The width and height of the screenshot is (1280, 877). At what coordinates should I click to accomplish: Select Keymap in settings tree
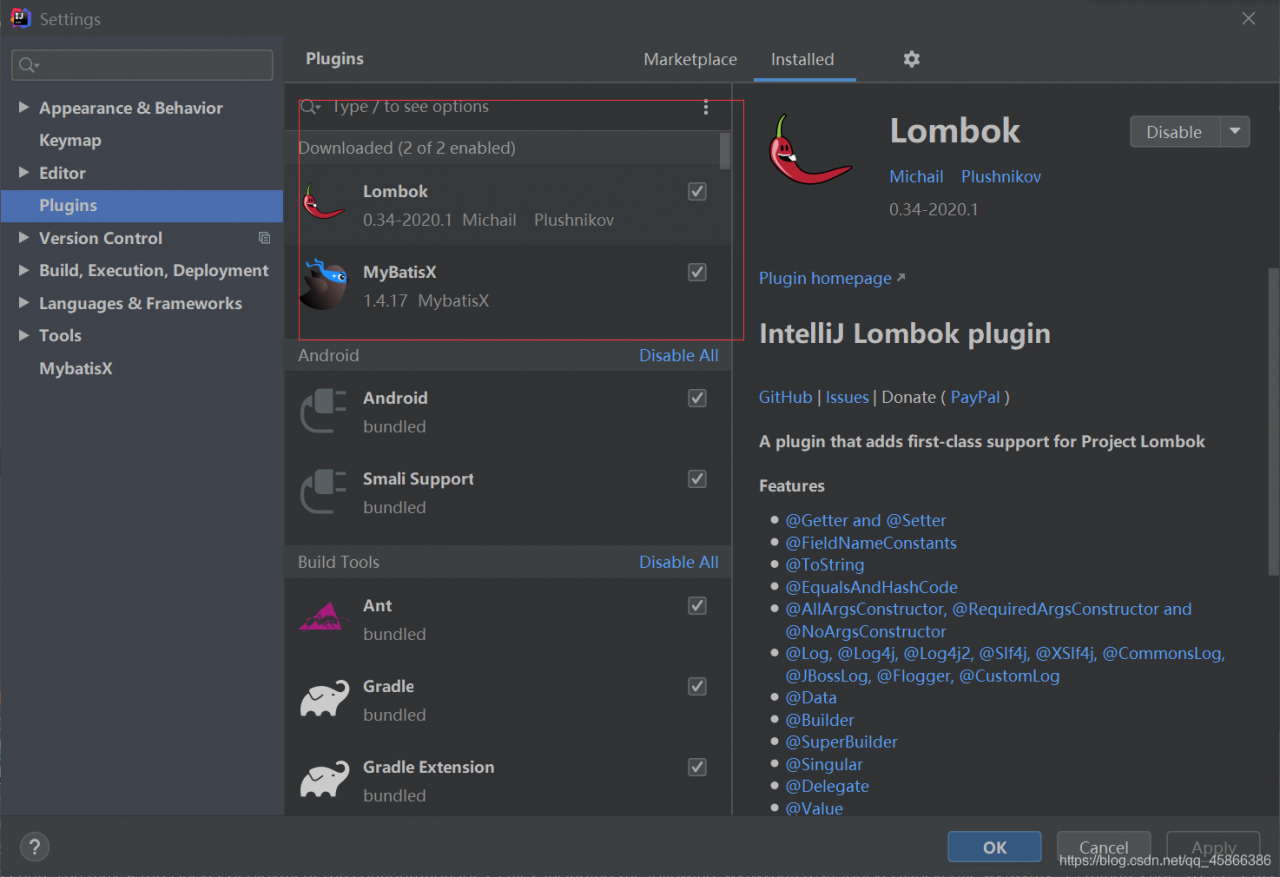70,140
